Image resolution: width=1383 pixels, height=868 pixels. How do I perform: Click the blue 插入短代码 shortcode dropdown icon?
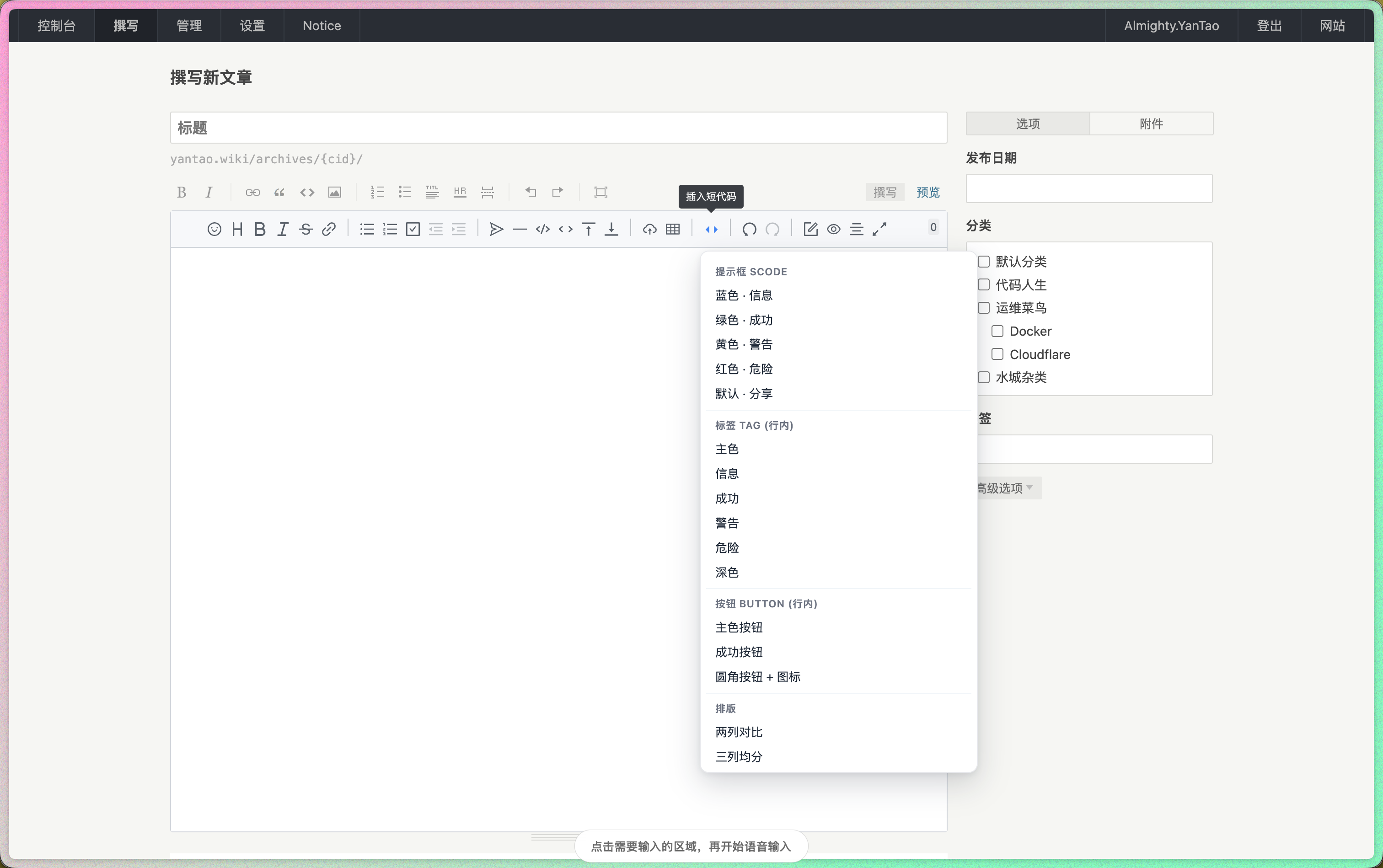click(711, 230)
